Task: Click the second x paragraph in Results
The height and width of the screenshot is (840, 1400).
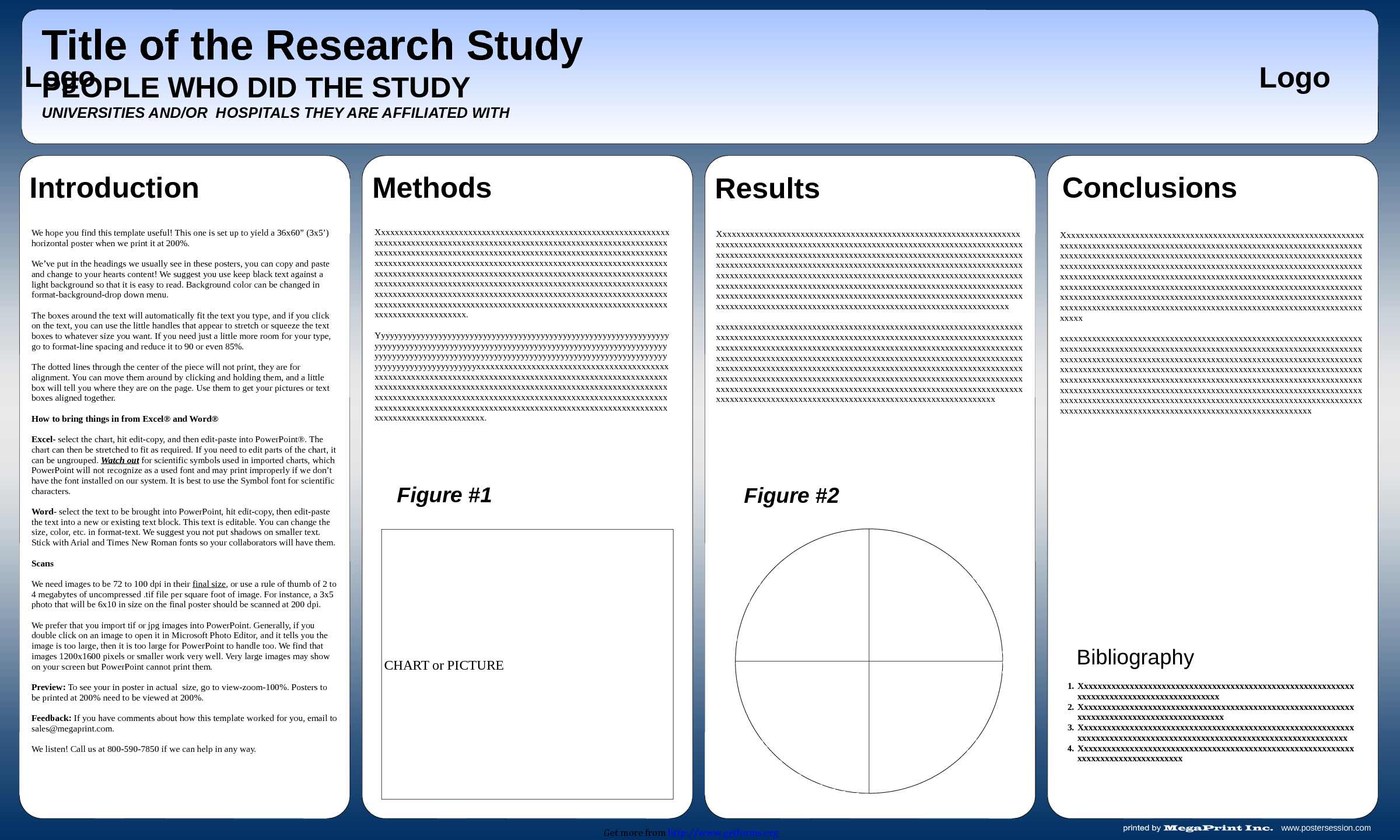Action: (x=869, y=363)
